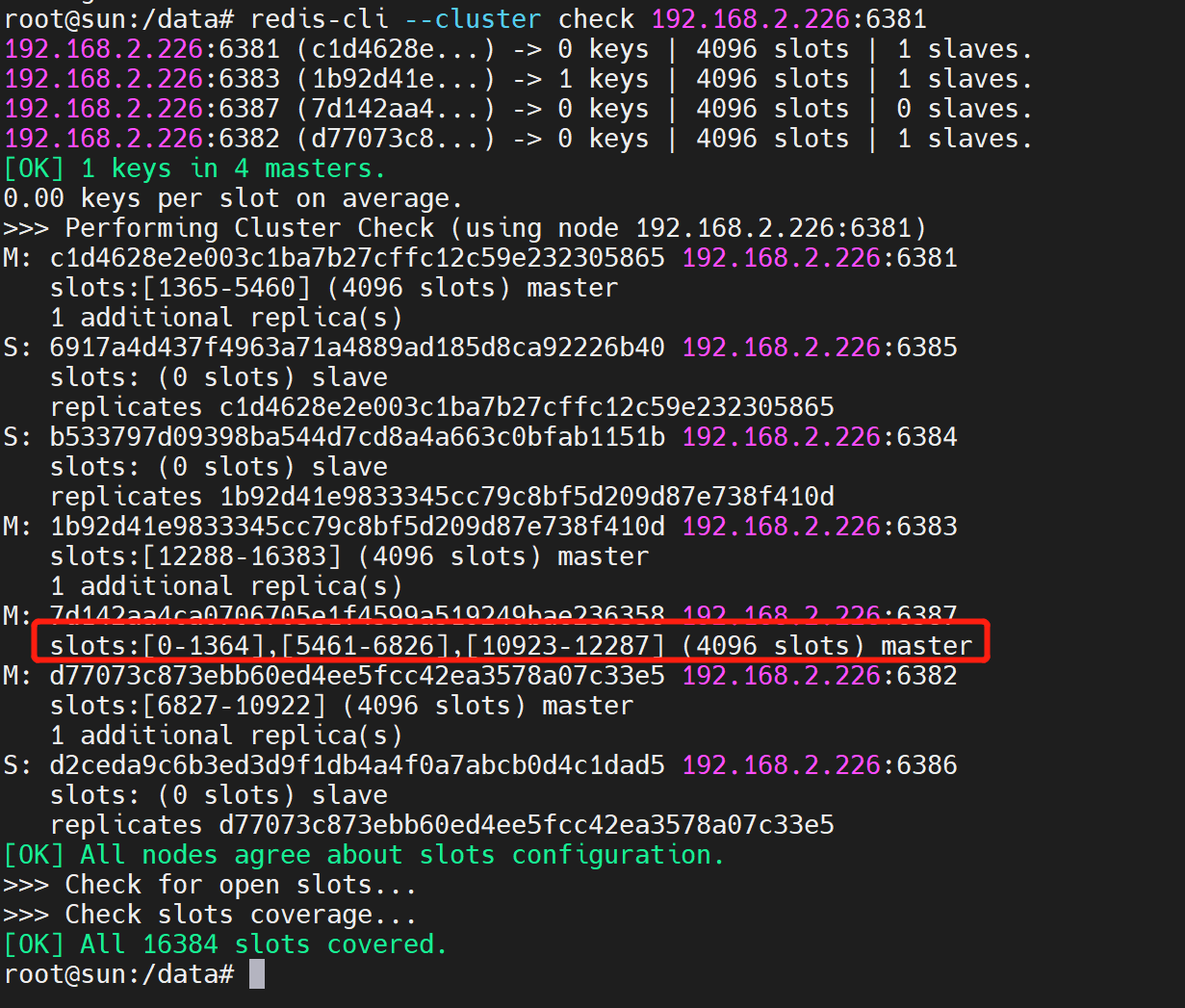Click slave node ID d2ceda9c6b3ed3d9f1db4a4f0a7abcb0d4c1dad5
The image size is (1185, 1008).
coord(357,765)
